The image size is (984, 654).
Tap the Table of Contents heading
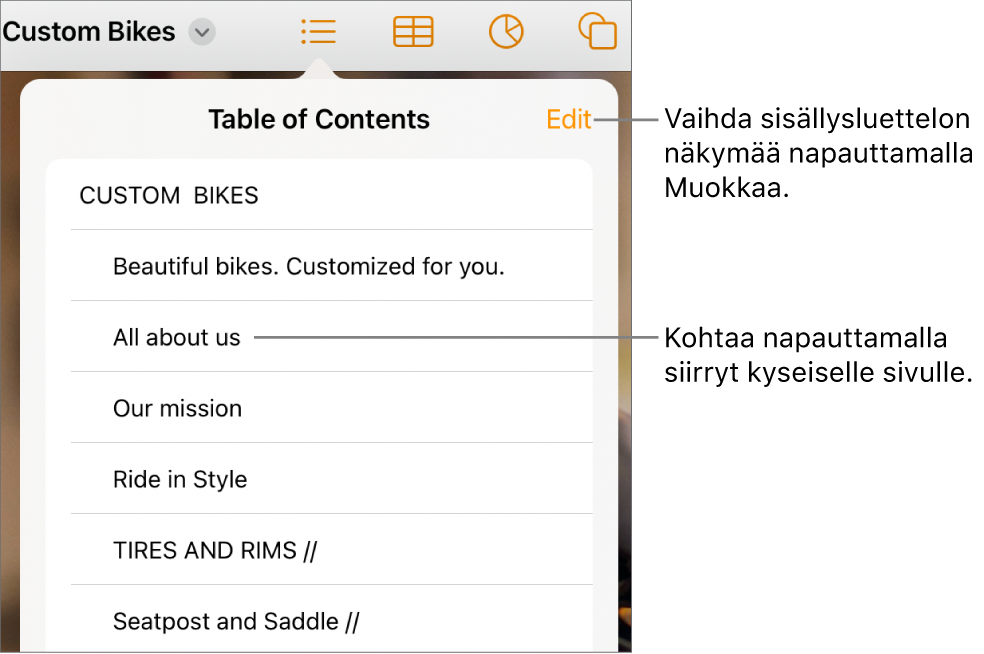[x=318, y=119]
